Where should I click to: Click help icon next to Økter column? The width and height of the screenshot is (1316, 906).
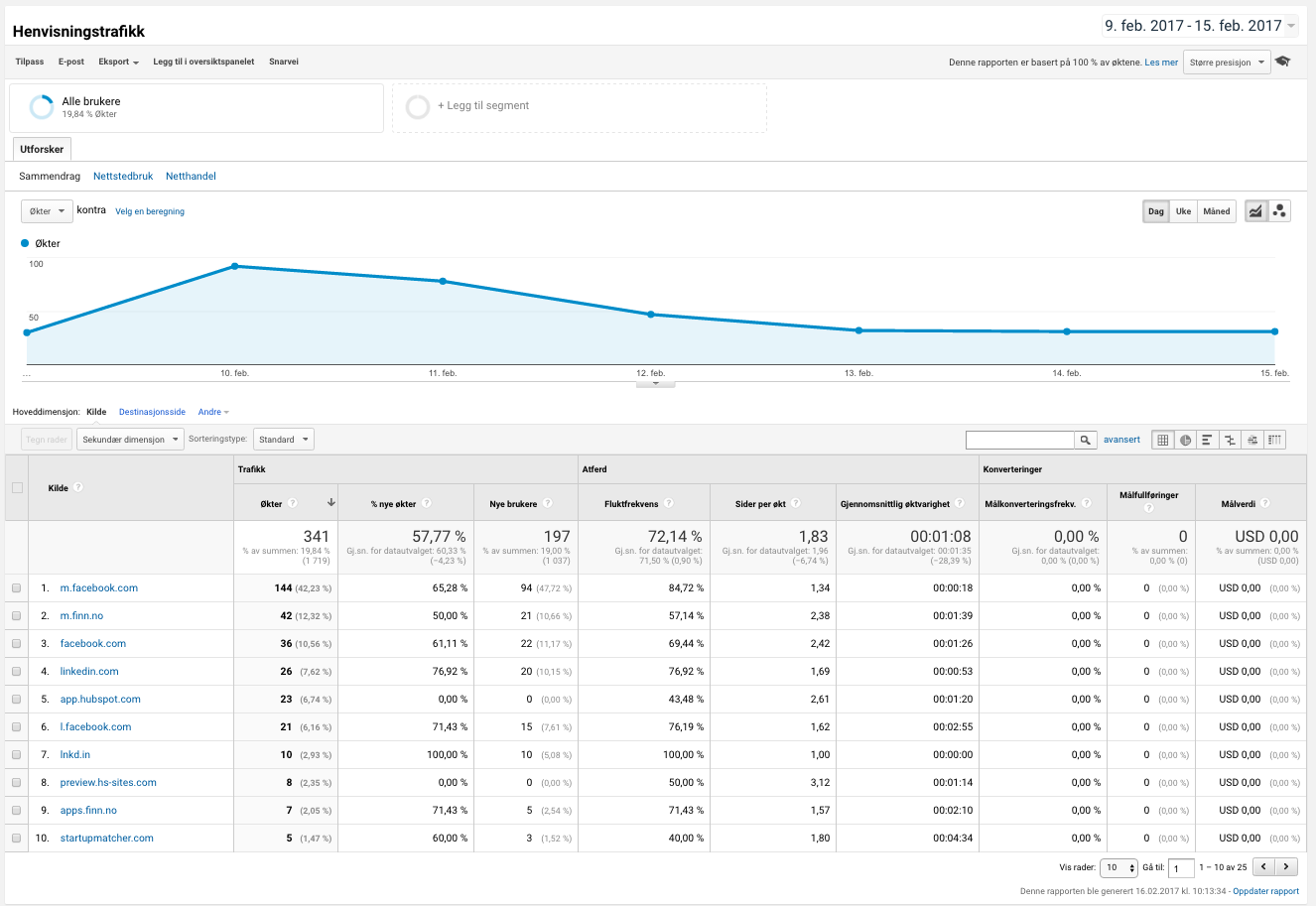(x=293, y=503)
